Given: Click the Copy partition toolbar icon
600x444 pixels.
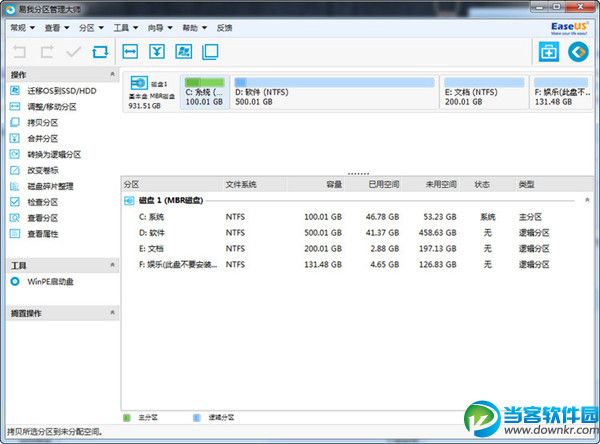Looking at the screenshot, I should point(210,51).
